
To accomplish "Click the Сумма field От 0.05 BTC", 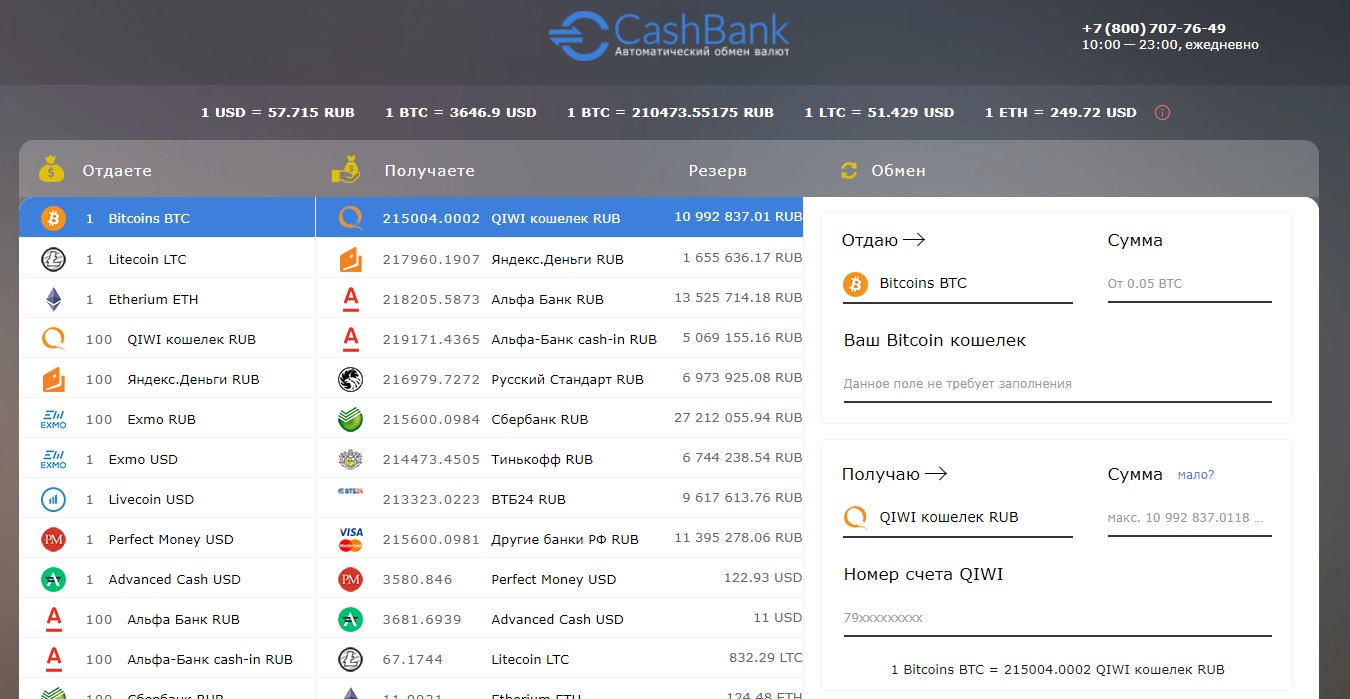I will click(x=1189, y=284).
